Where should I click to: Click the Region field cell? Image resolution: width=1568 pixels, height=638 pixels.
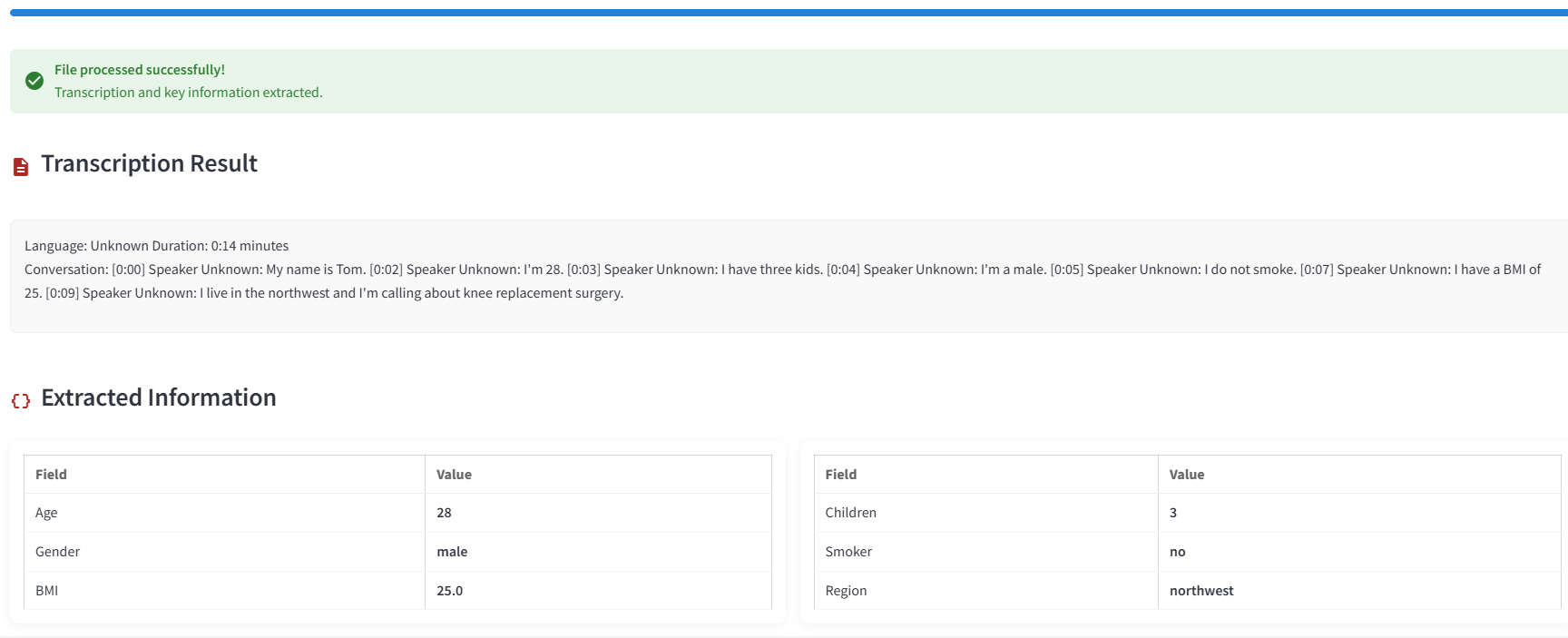(x=986, y=591)
